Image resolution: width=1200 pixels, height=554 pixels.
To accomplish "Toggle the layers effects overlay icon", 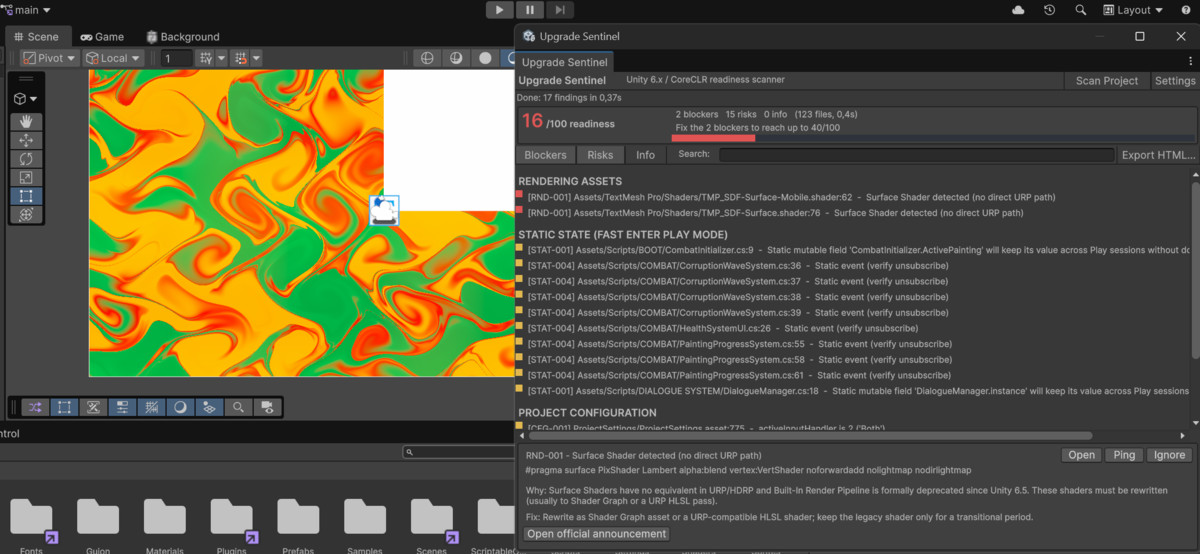I will [x=209, y=407].
